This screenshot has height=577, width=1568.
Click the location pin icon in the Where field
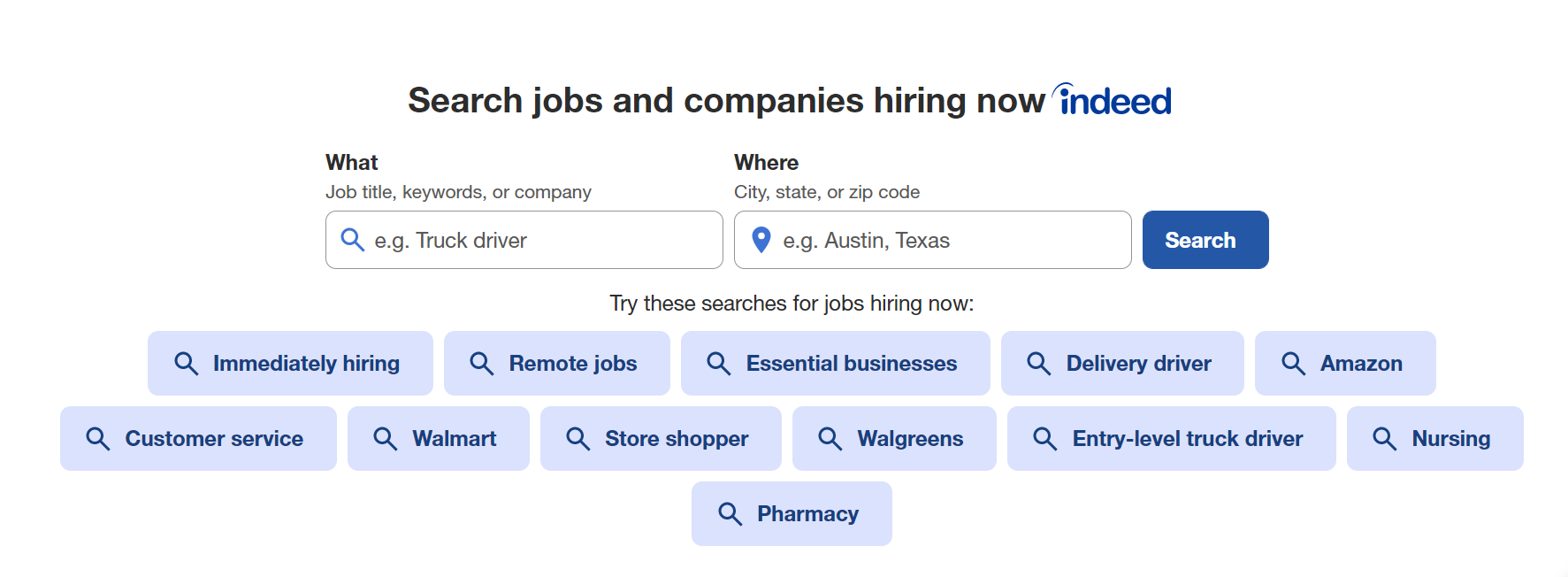[x=761, y=240]
